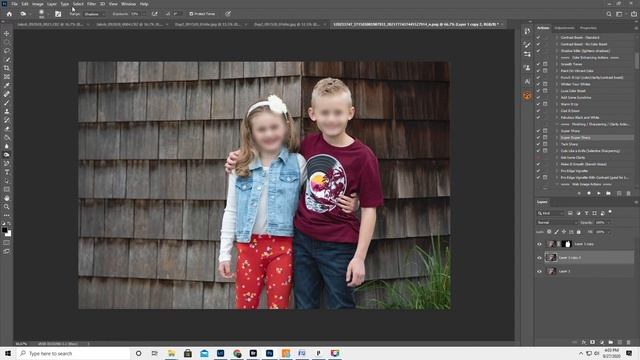Viewport: 640px width, 360px height.
Task: Lock image pixels with the brush lock icon
Action: [556, 232]
